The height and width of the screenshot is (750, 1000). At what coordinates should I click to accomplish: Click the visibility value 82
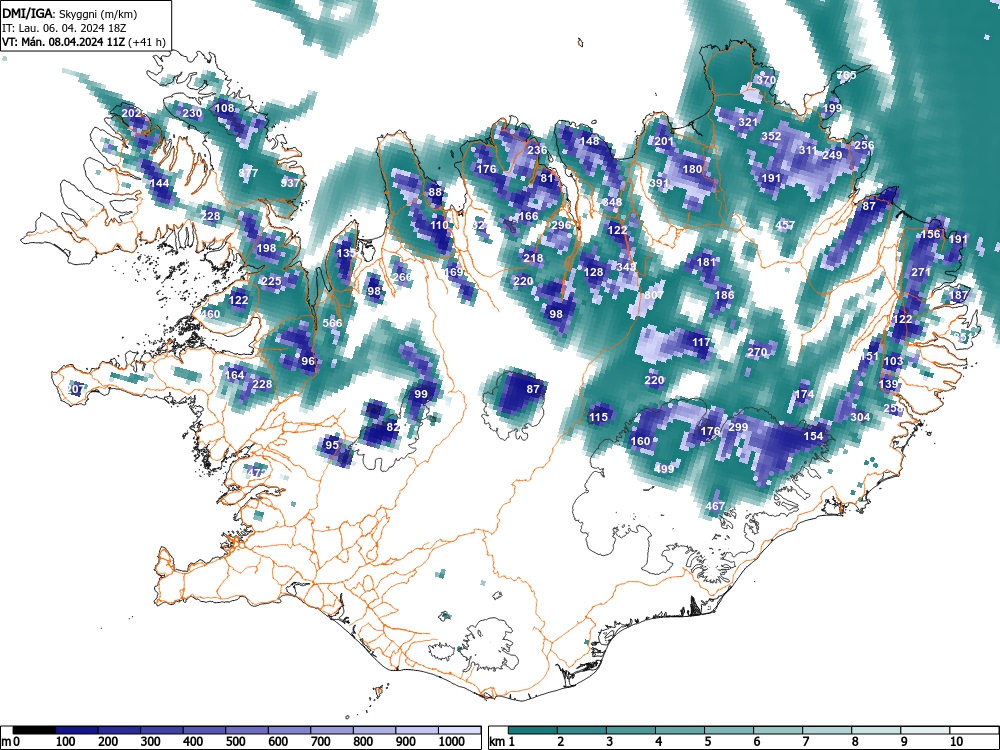pos(393,427)
